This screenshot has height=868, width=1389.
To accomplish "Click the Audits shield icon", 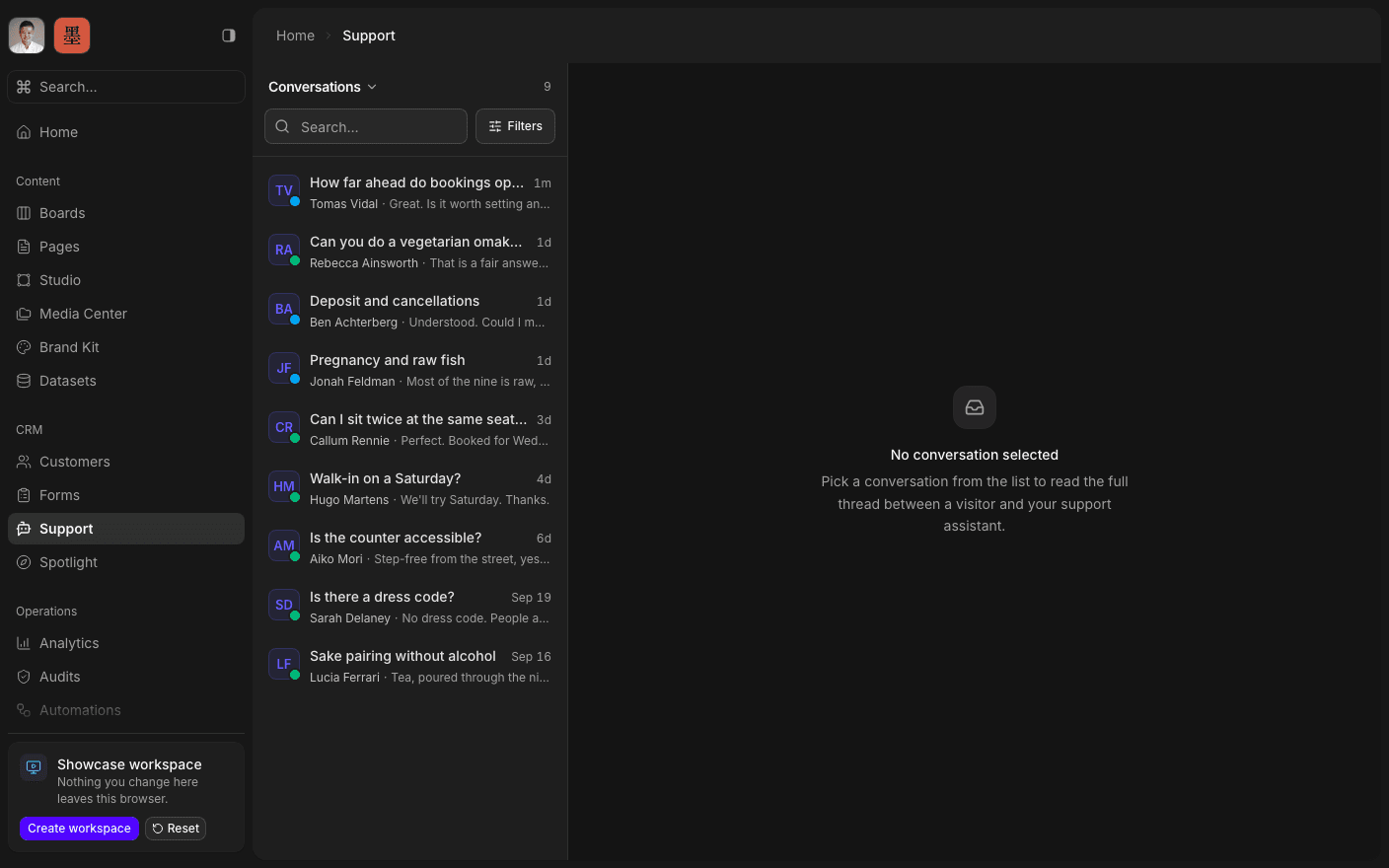I will [24, 677].
